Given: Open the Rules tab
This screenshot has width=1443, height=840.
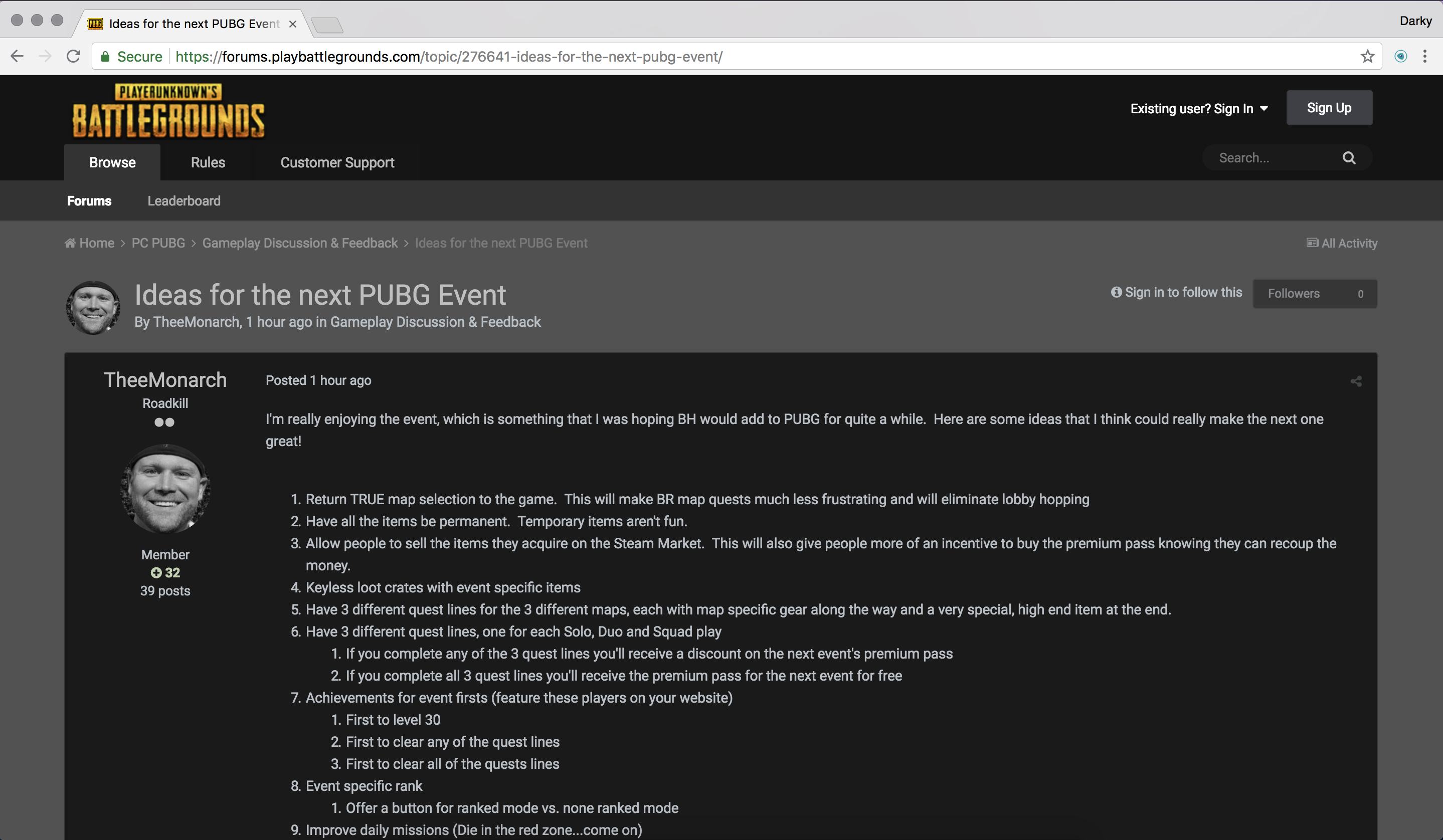Looking at the screenshot, I should click(x=208, y=162).
